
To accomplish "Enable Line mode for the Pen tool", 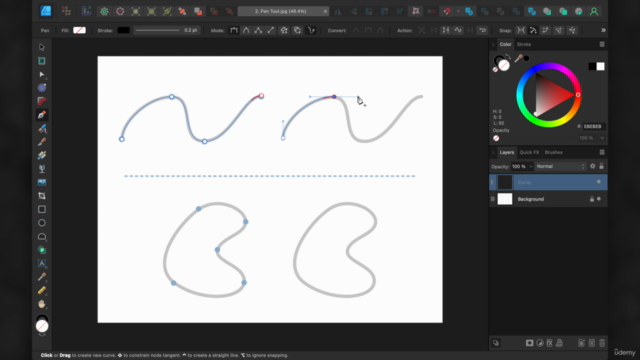I will coord(271,30).
